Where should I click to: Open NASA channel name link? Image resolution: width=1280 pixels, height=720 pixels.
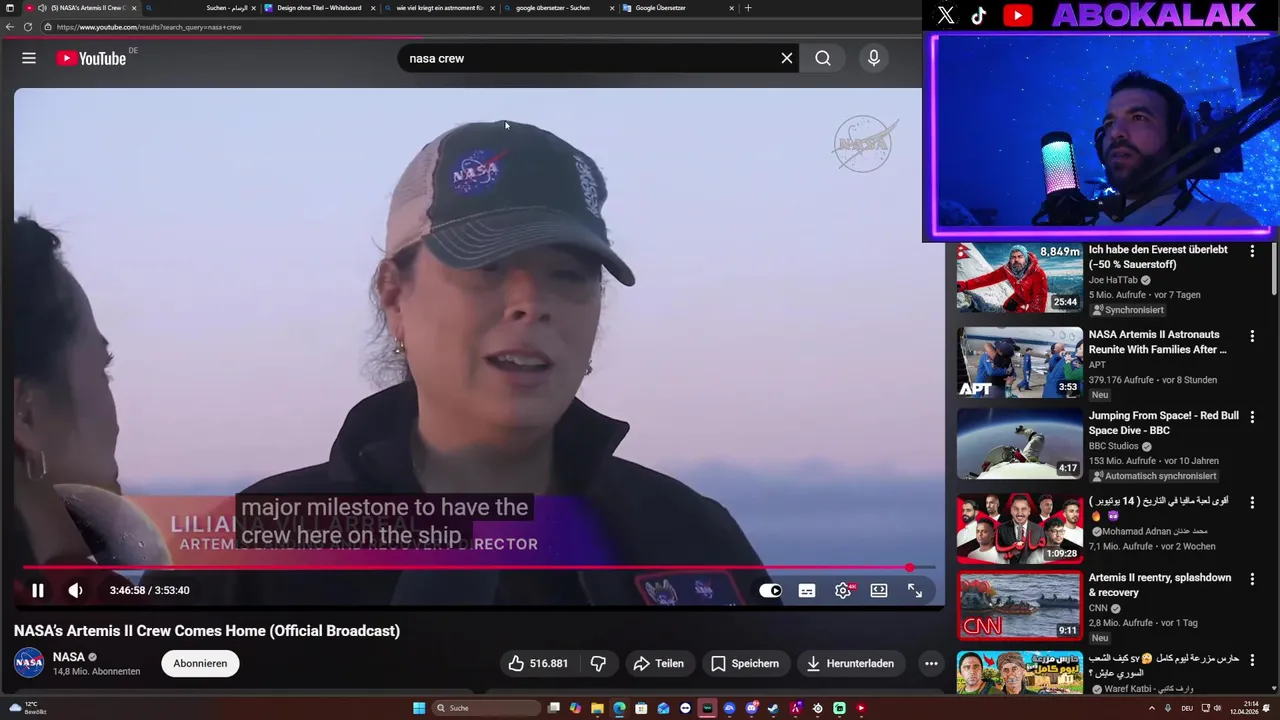click(69, 657)
